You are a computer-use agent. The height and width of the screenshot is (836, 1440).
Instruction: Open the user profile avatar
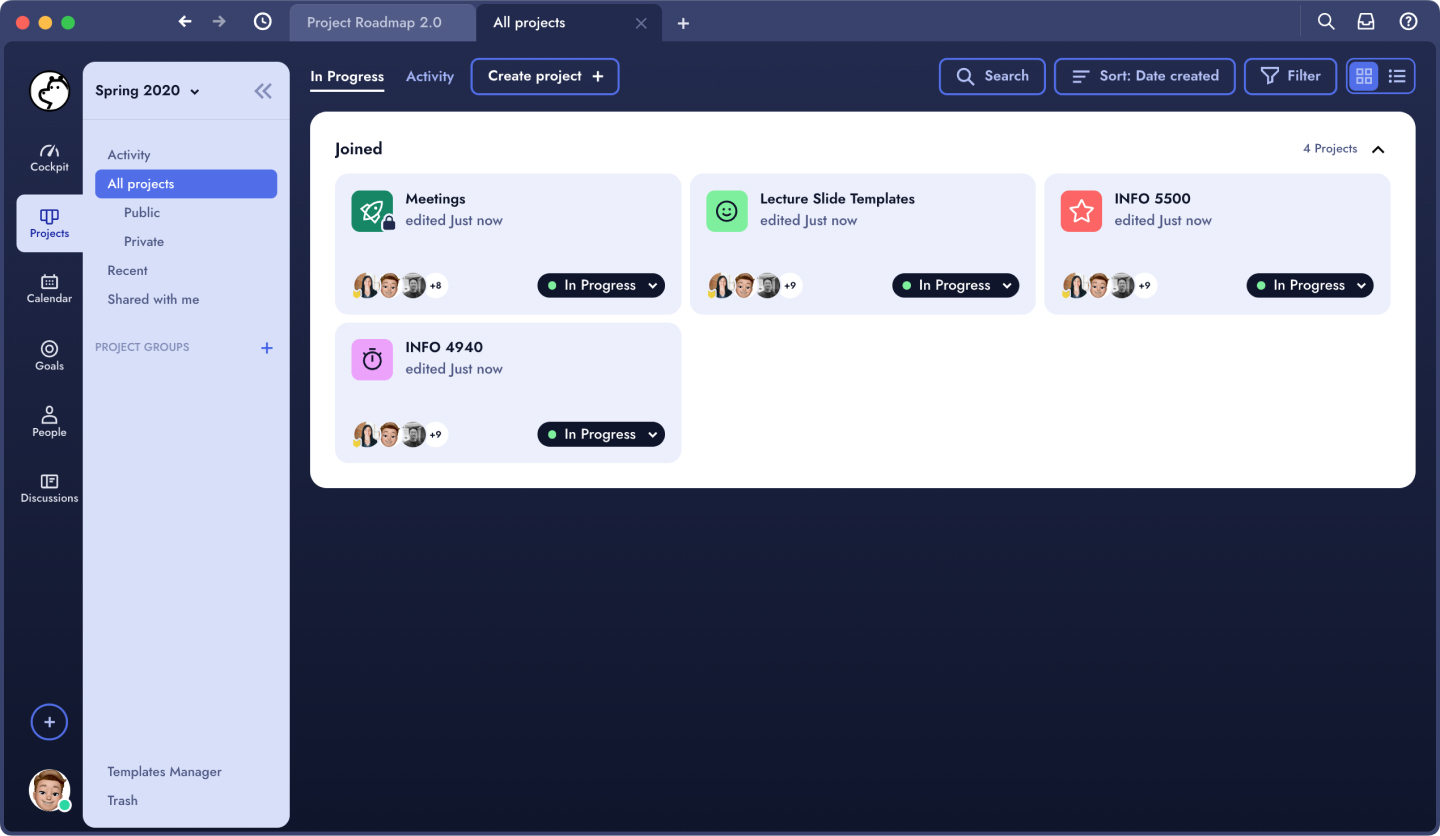[x=49, y=790]
